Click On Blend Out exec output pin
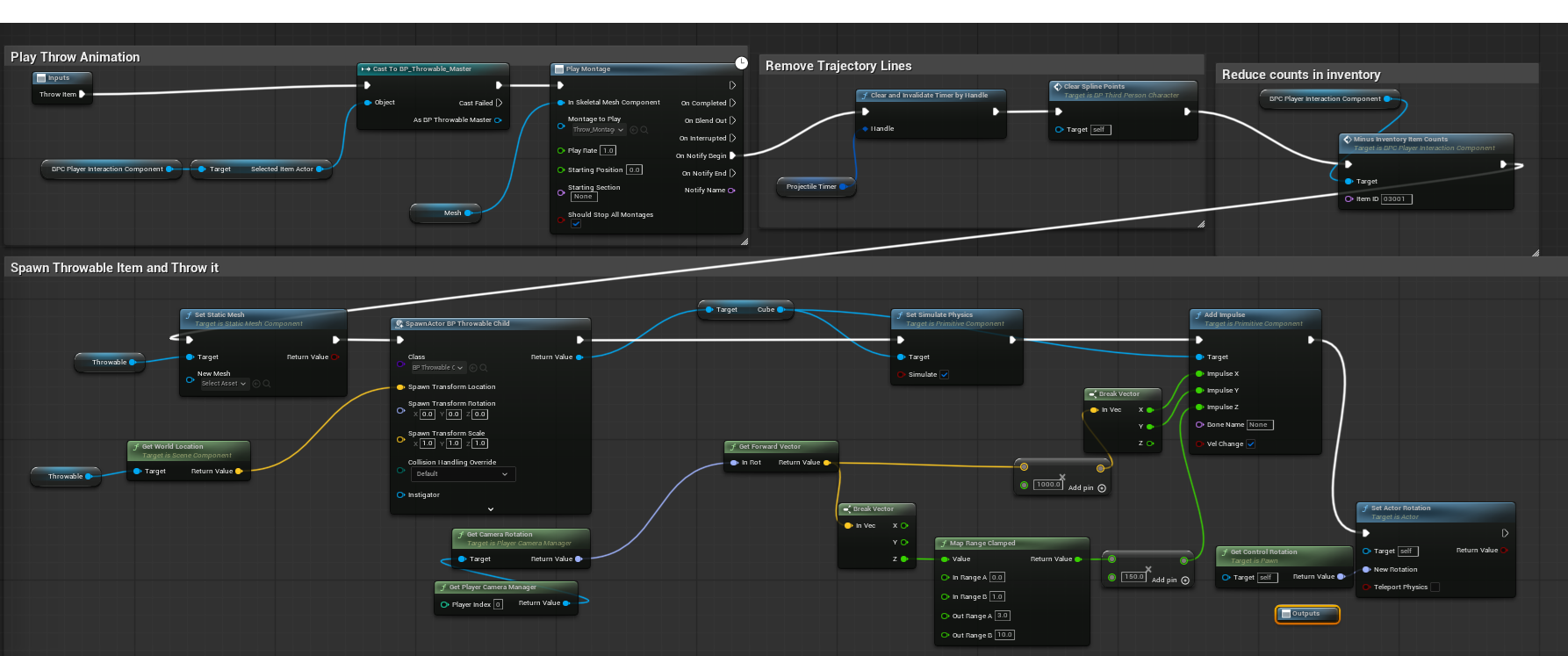Viewport: 1568px width, 656px height. pyautogui.click(x=732, y=120)
